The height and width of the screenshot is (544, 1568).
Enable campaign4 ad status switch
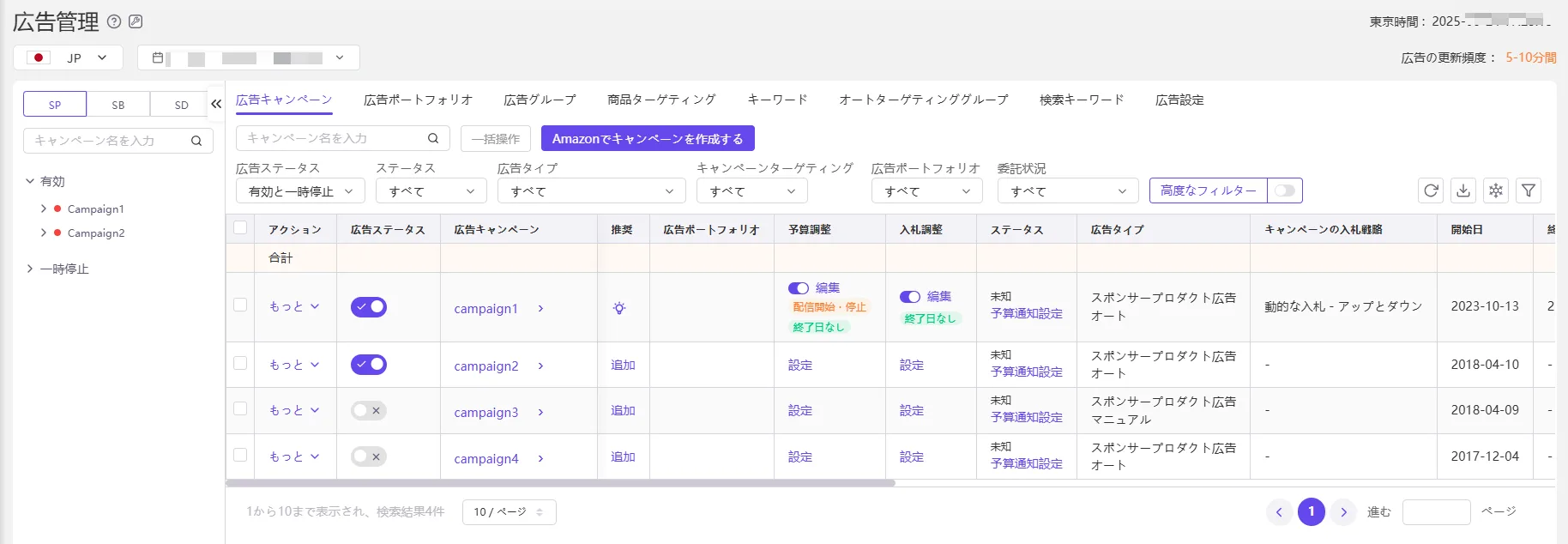369,456
